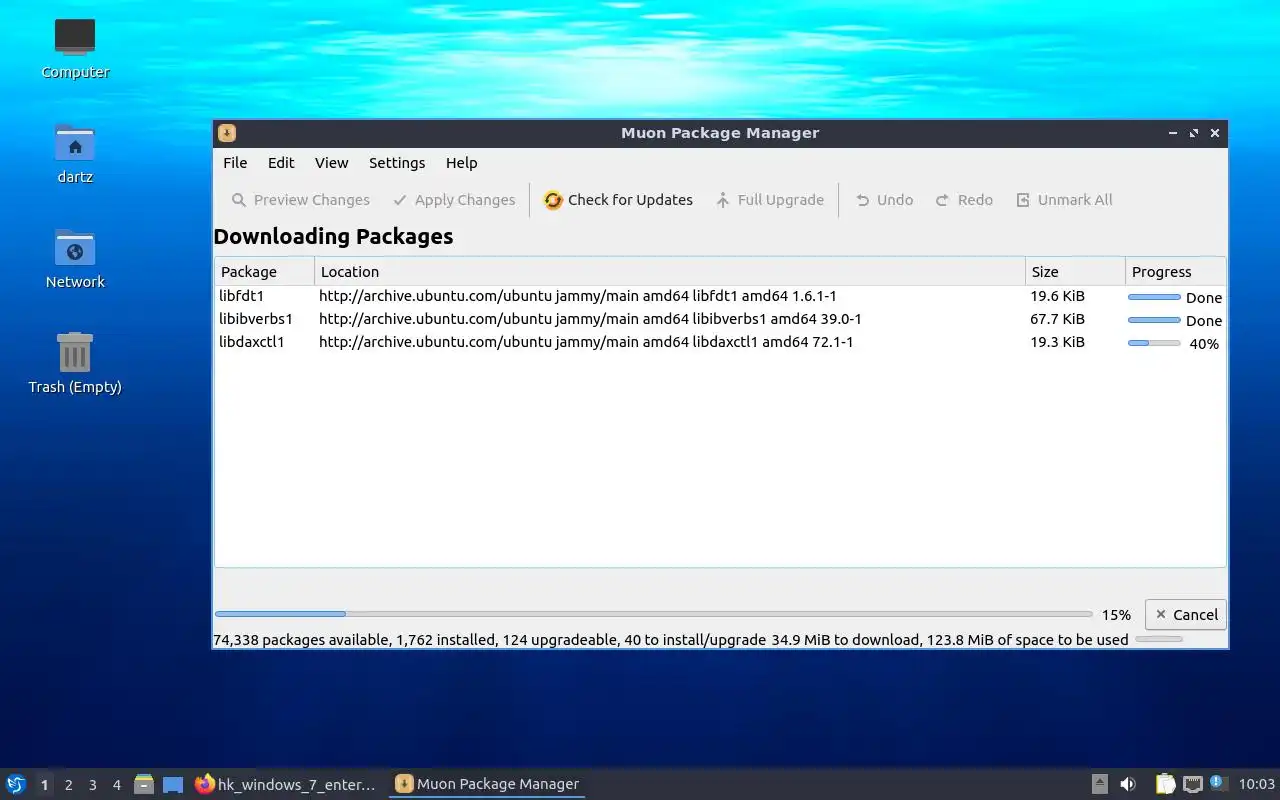Open the View menu
The height and width of the screenshot is (800, 1280).
pos(331,163)
